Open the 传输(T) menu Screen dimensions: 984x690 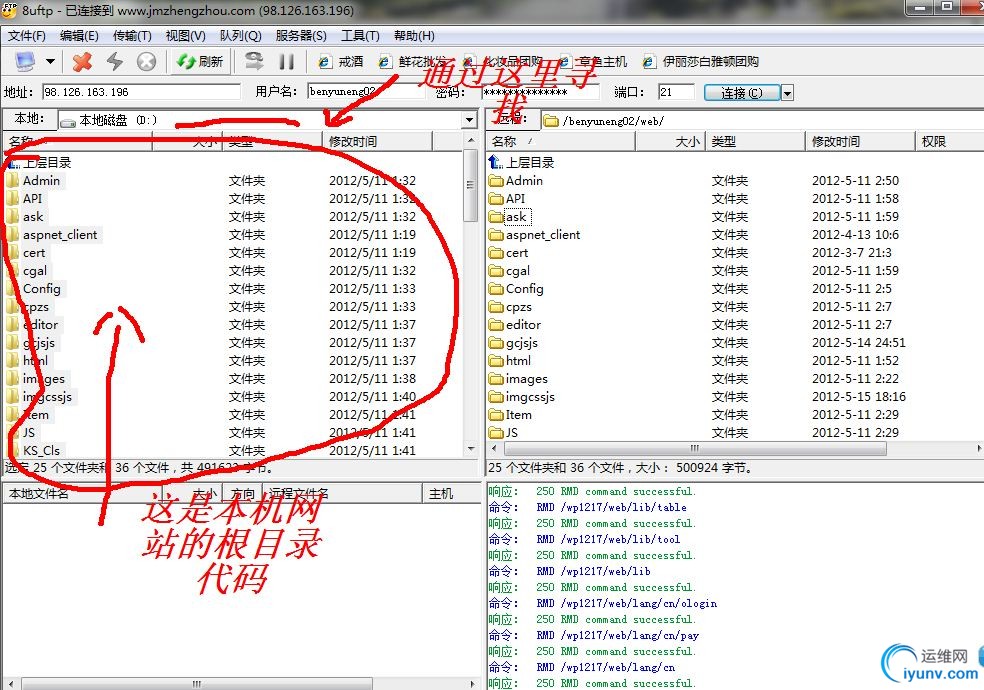132,36
